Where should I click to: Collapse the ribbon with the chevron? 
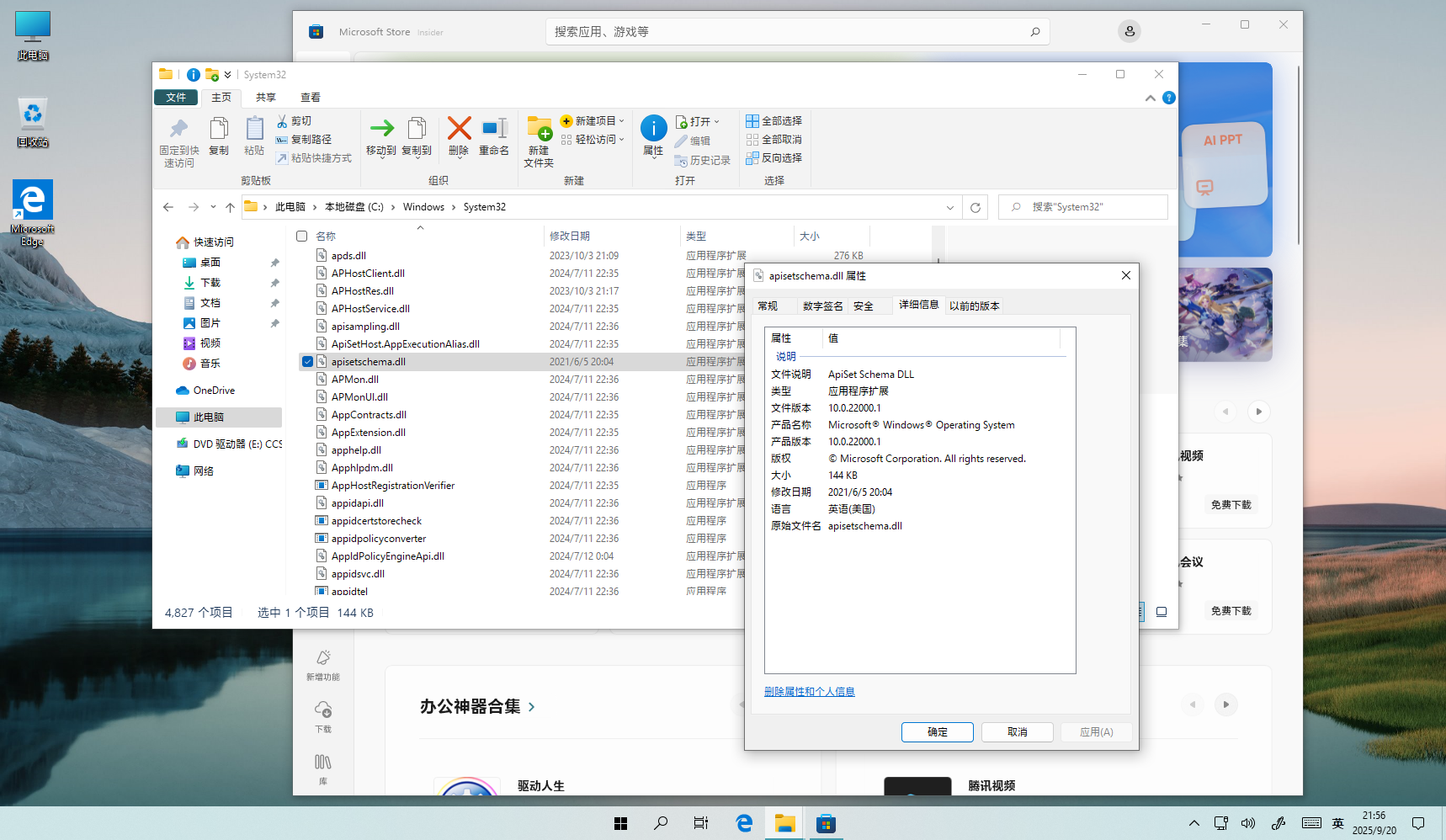(x=1150, y=98)
